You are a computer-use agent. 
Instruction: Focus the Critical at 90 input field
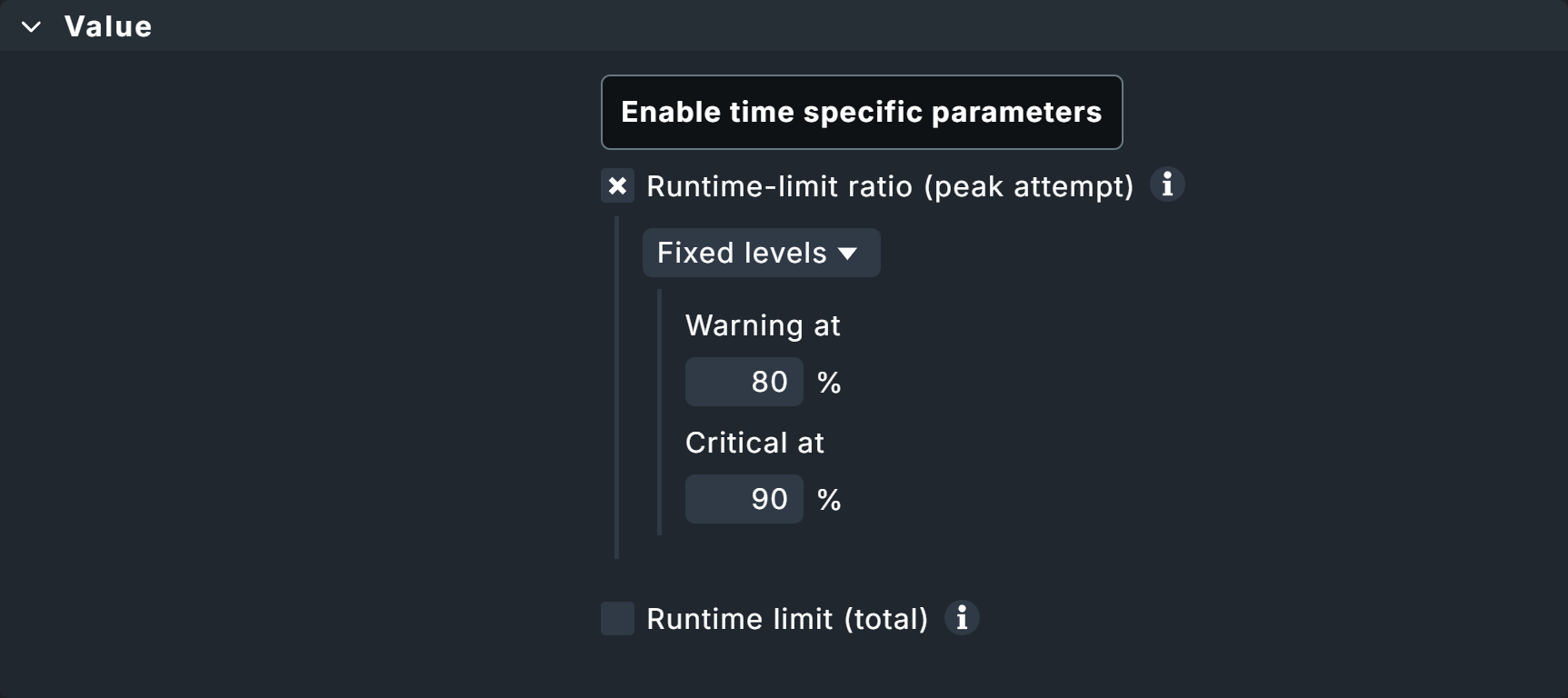click(x=744, y=499)
